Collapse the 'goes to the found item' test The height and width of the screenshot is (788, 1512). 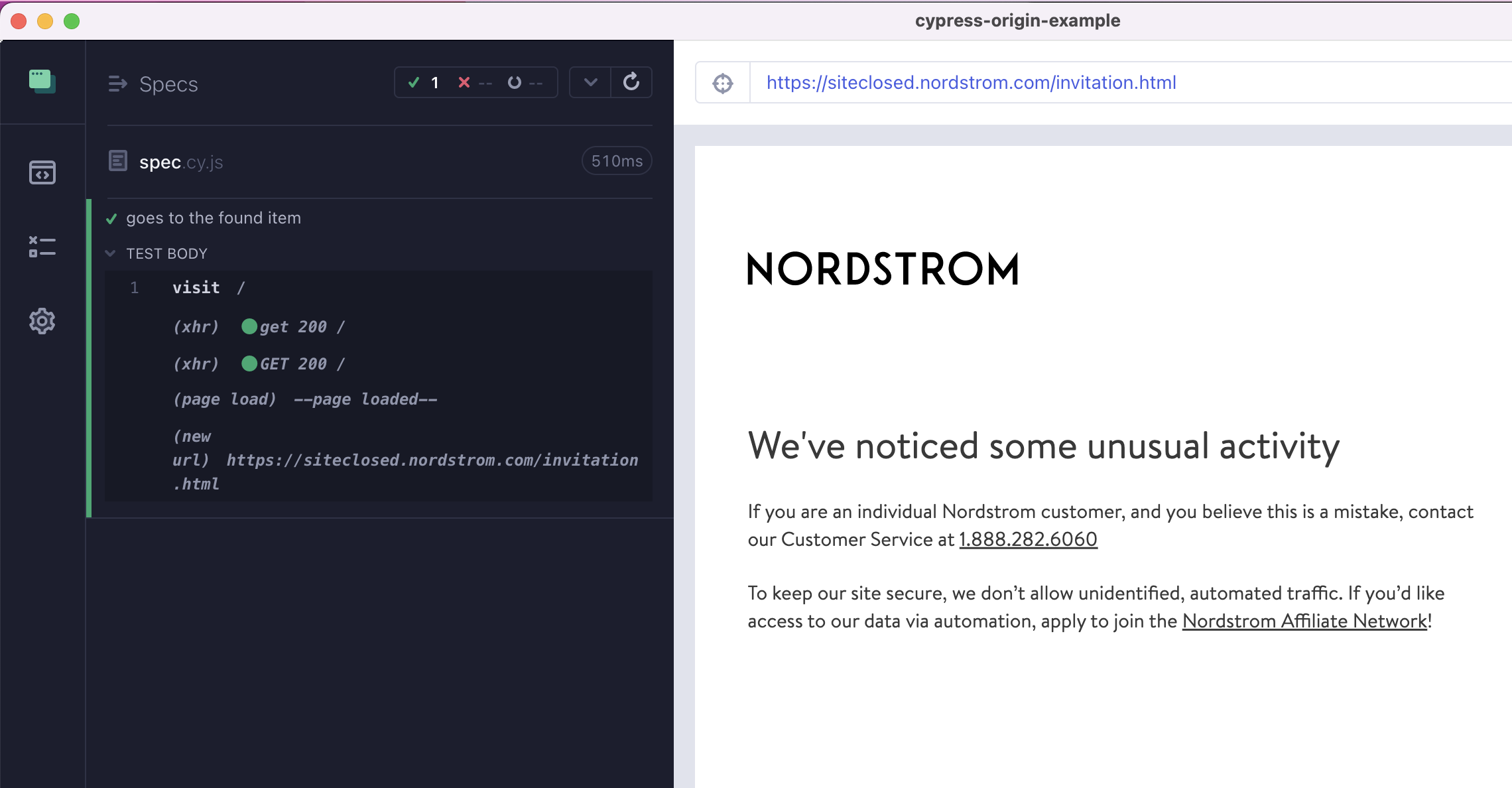(214, 218)
